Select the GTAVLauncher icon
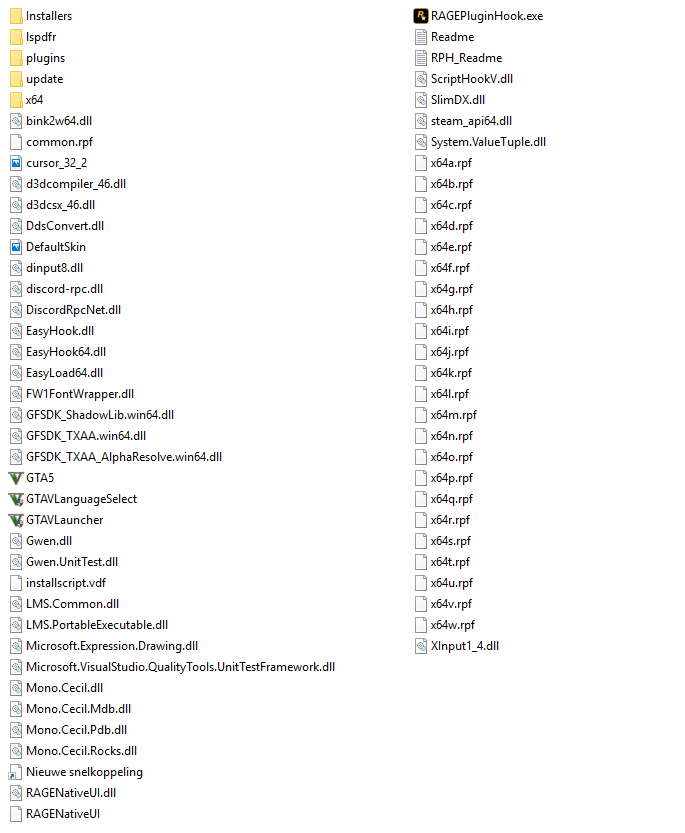 (16, 520)
